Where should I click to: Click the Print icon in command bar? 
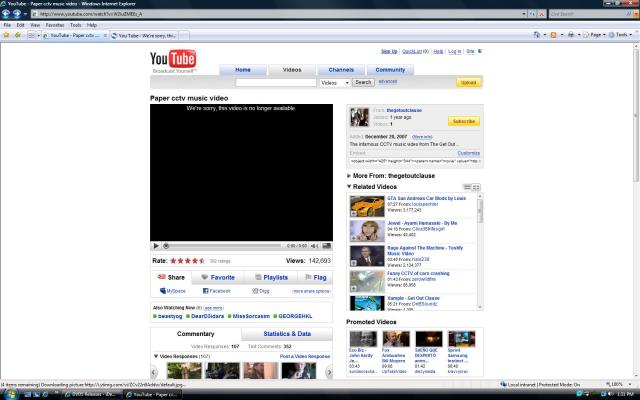tap(571, 35)
